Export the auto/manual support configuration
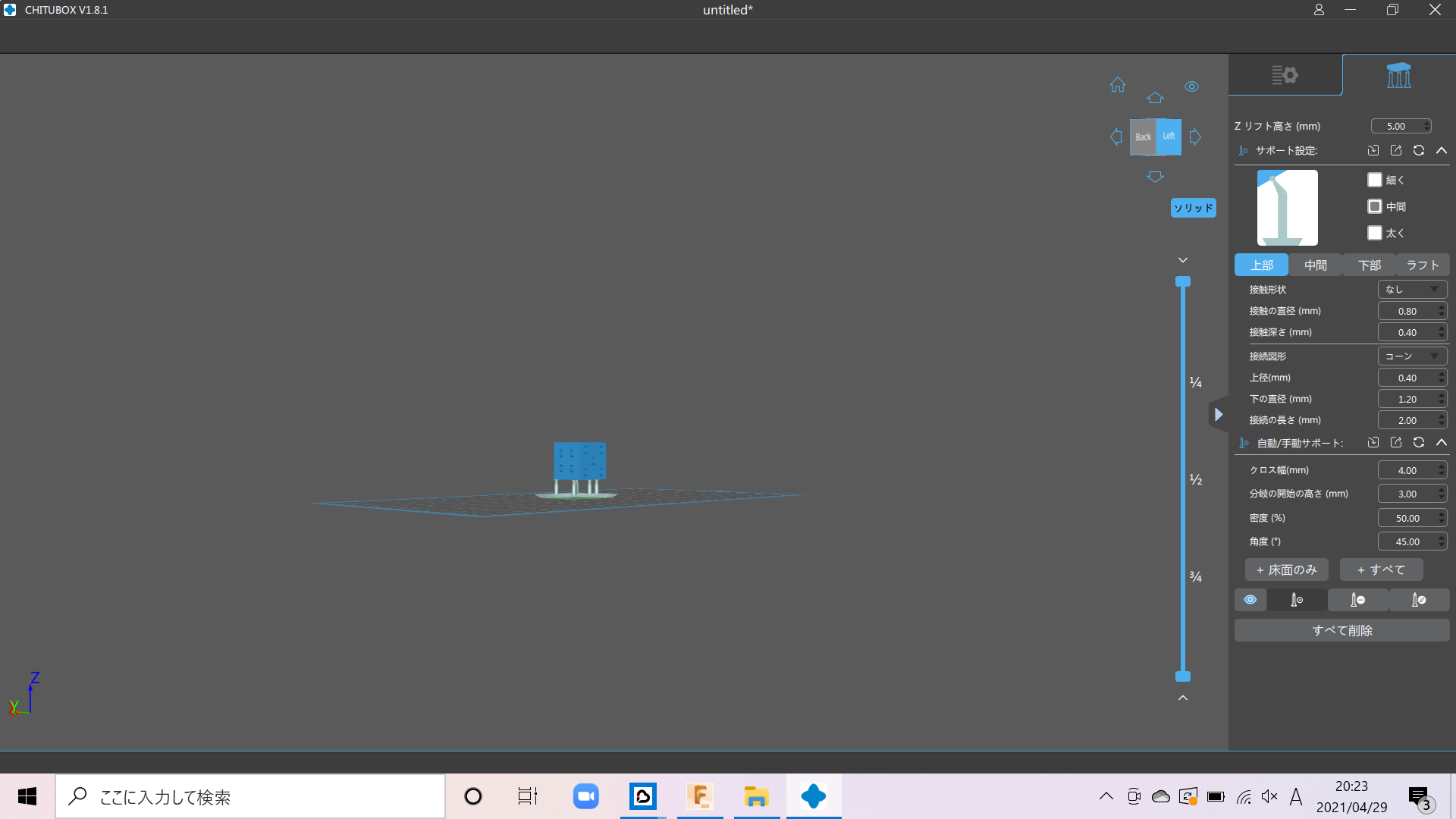This screenshot has width=1456, height=819. (x=1396, y=442)
